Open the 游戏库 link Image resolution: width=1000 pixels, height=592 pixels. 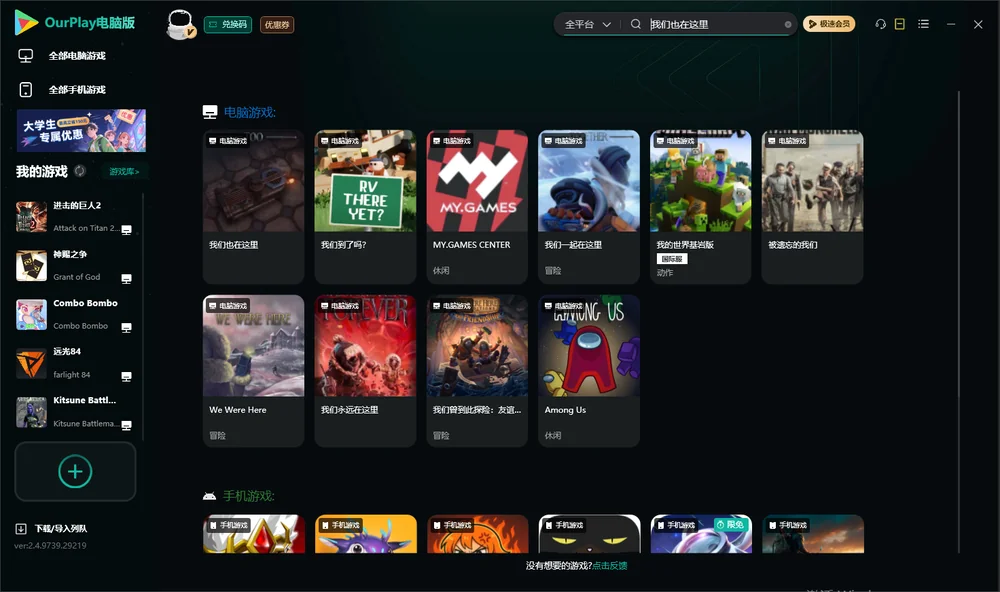coord(124,172)
